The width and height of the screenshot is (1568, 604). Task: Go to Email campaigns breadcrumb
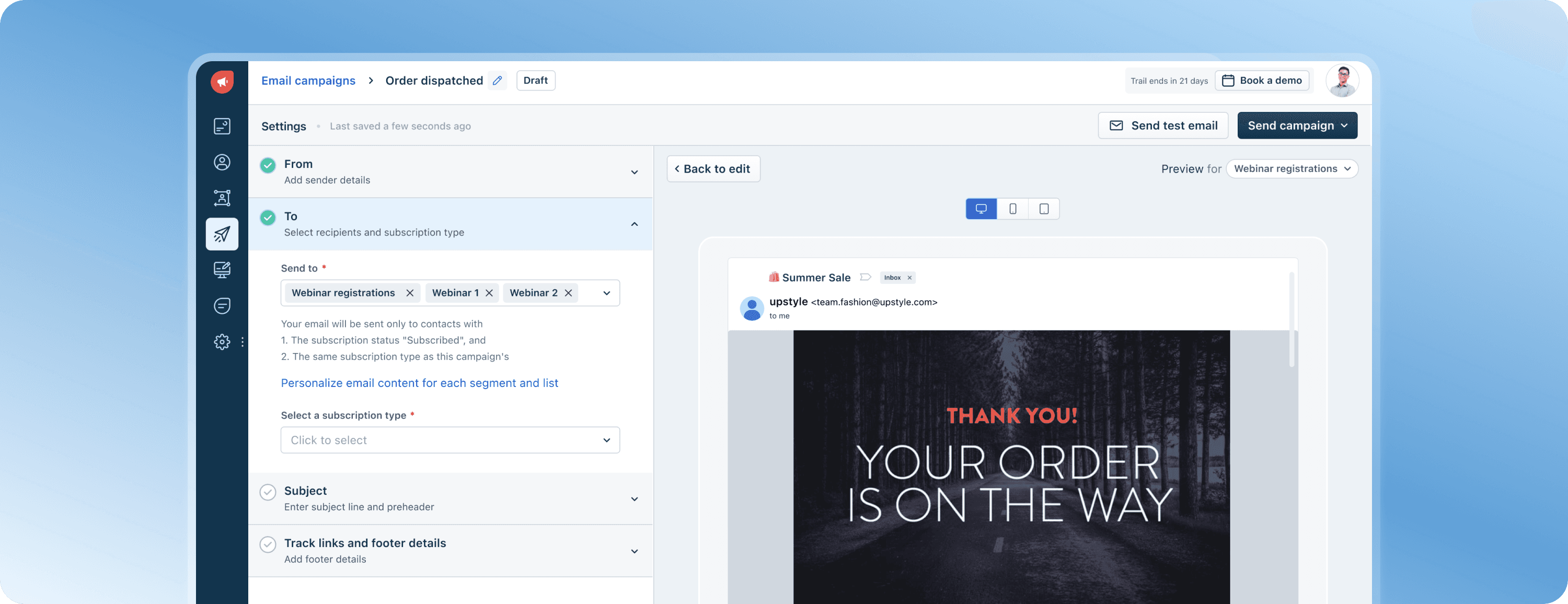pos(308,81)
